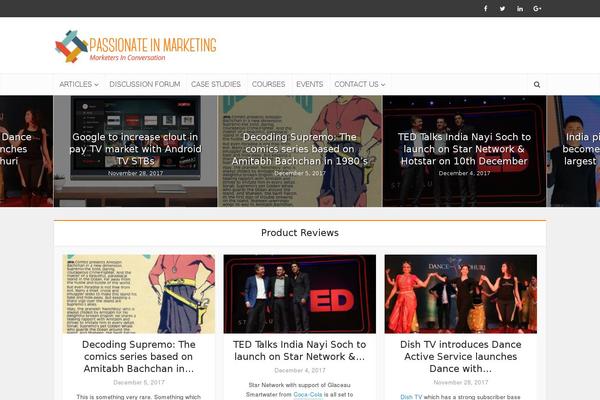Open review title Decoding Supremo comics series
Screen dimensions: 600x400
coord(139,356)
